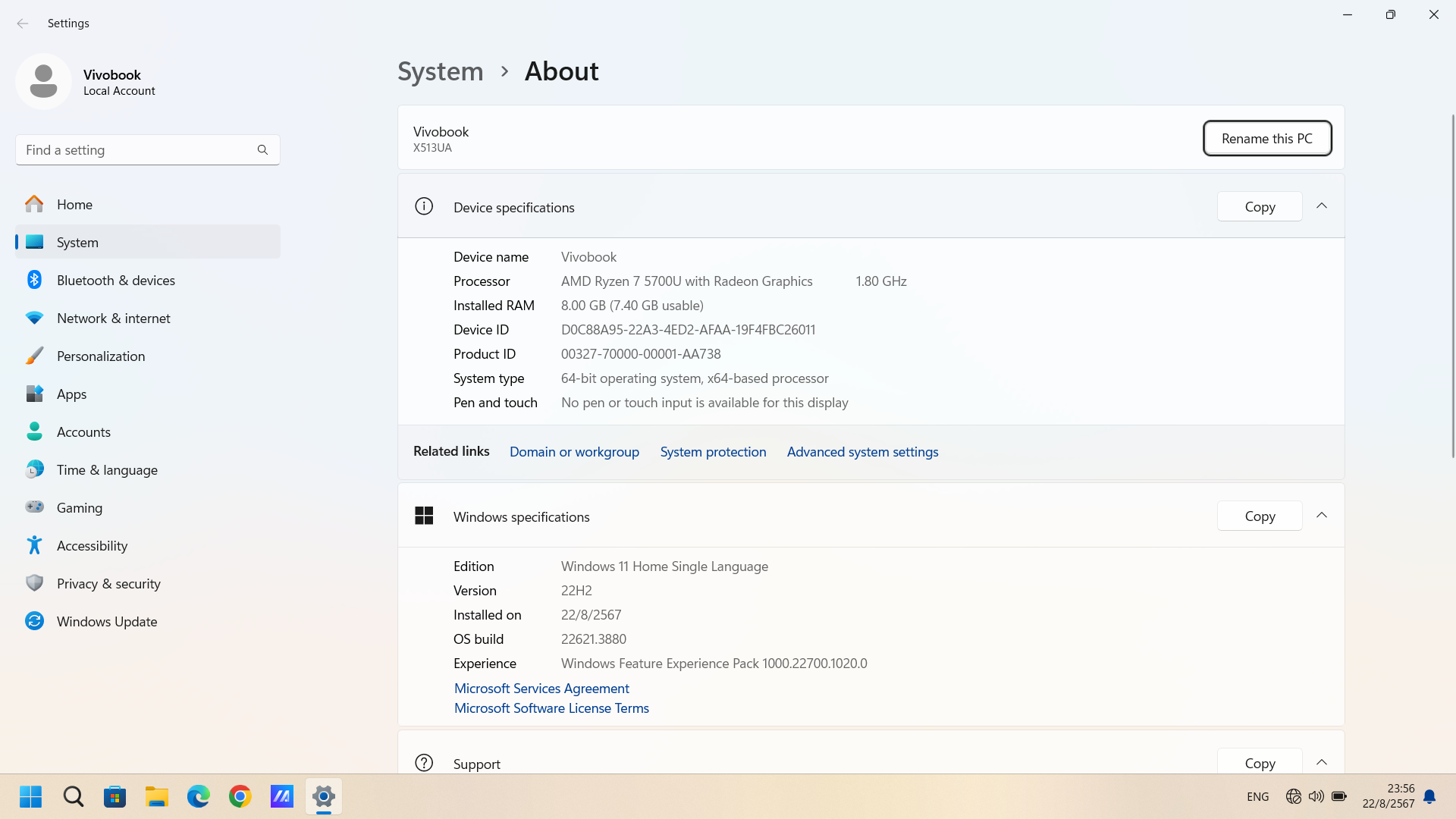The image size is (1456, 819).
Task: Click the OS build value 22621.3880
Action: click(594, 639)
